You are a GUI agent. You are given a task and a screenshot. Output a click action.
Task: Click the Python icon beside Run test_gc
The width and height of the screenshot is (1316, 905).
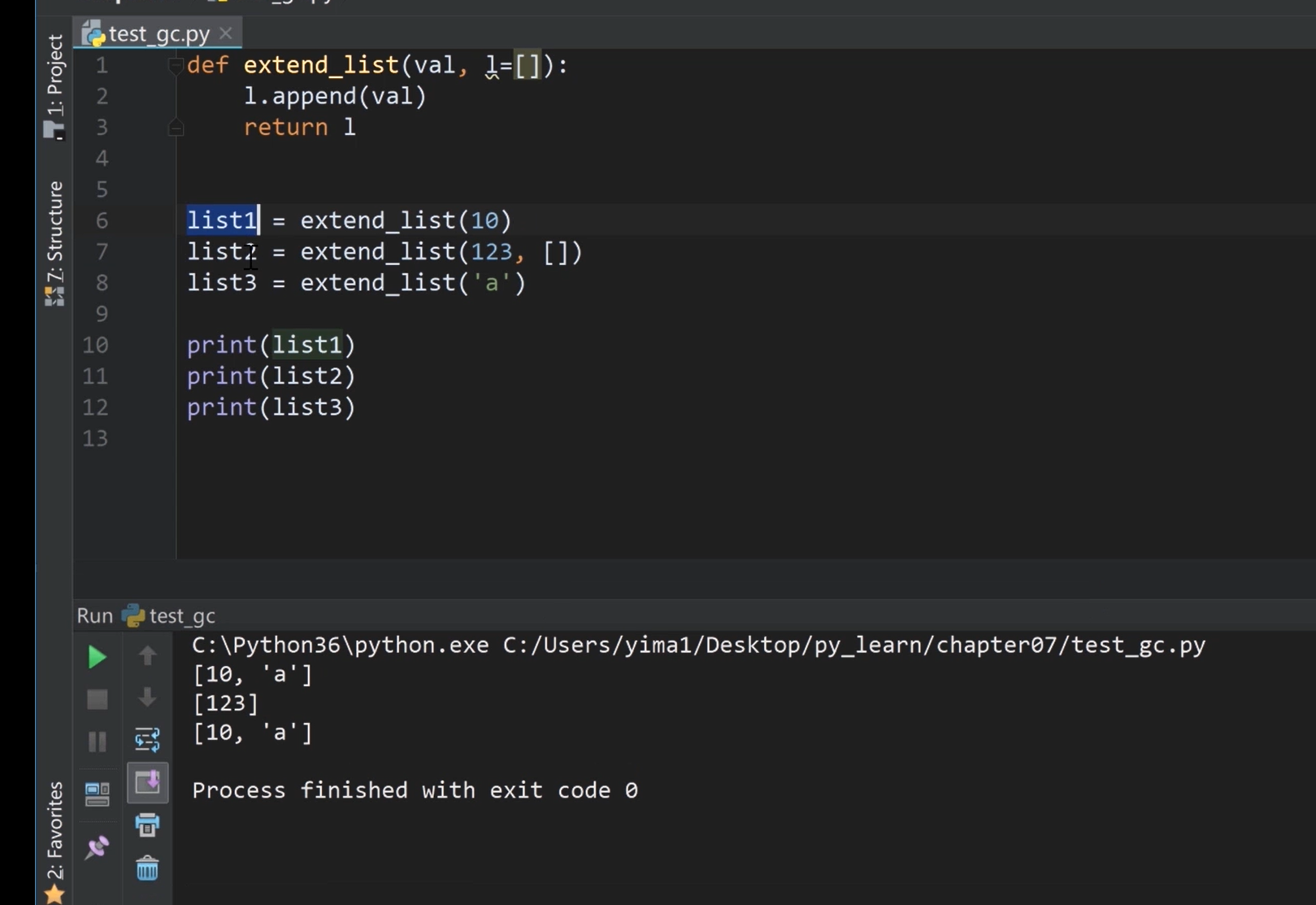click(x=133, y=616)
